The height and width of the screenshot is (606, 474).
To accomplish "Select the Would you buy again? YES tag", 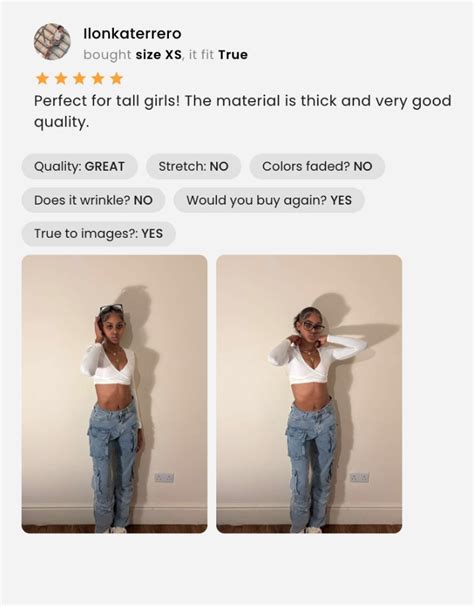I will pyautogui.click(x=269, y=200).
